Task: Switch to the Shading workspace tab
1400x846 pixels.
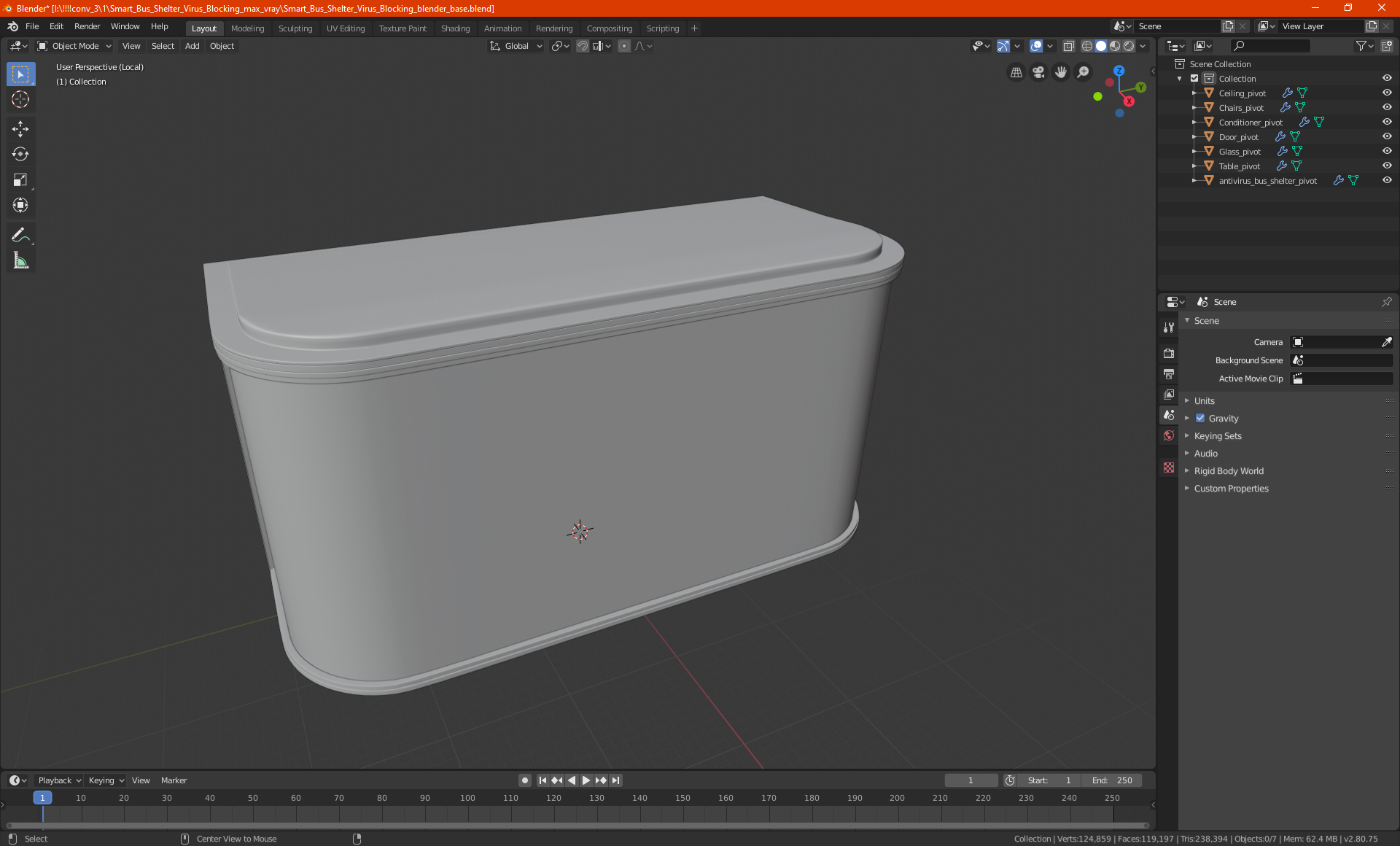Action: pos(455,28)
